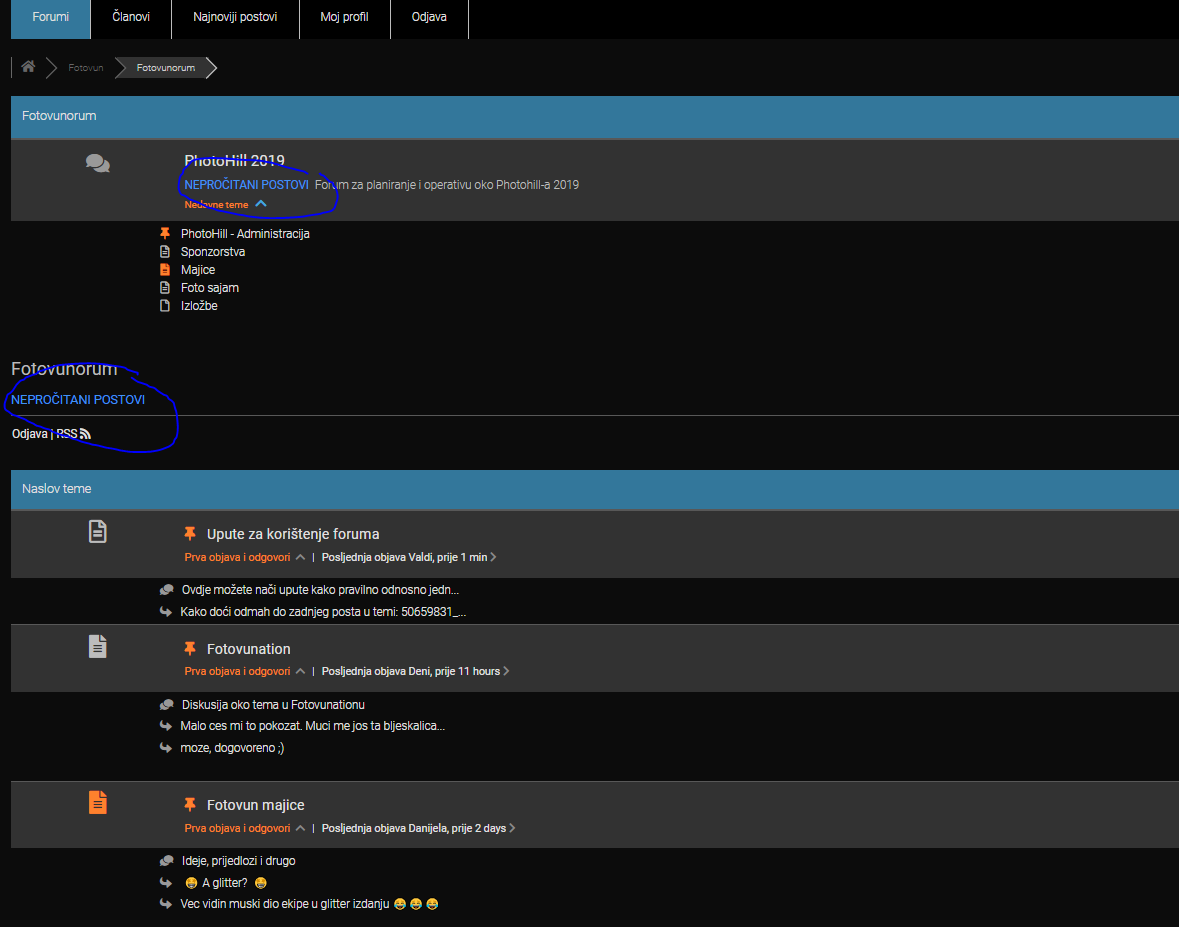This screenshot has width=1179, height=927.
Task: Click the Odjava link beside RSS
Action: click(29, 434)
